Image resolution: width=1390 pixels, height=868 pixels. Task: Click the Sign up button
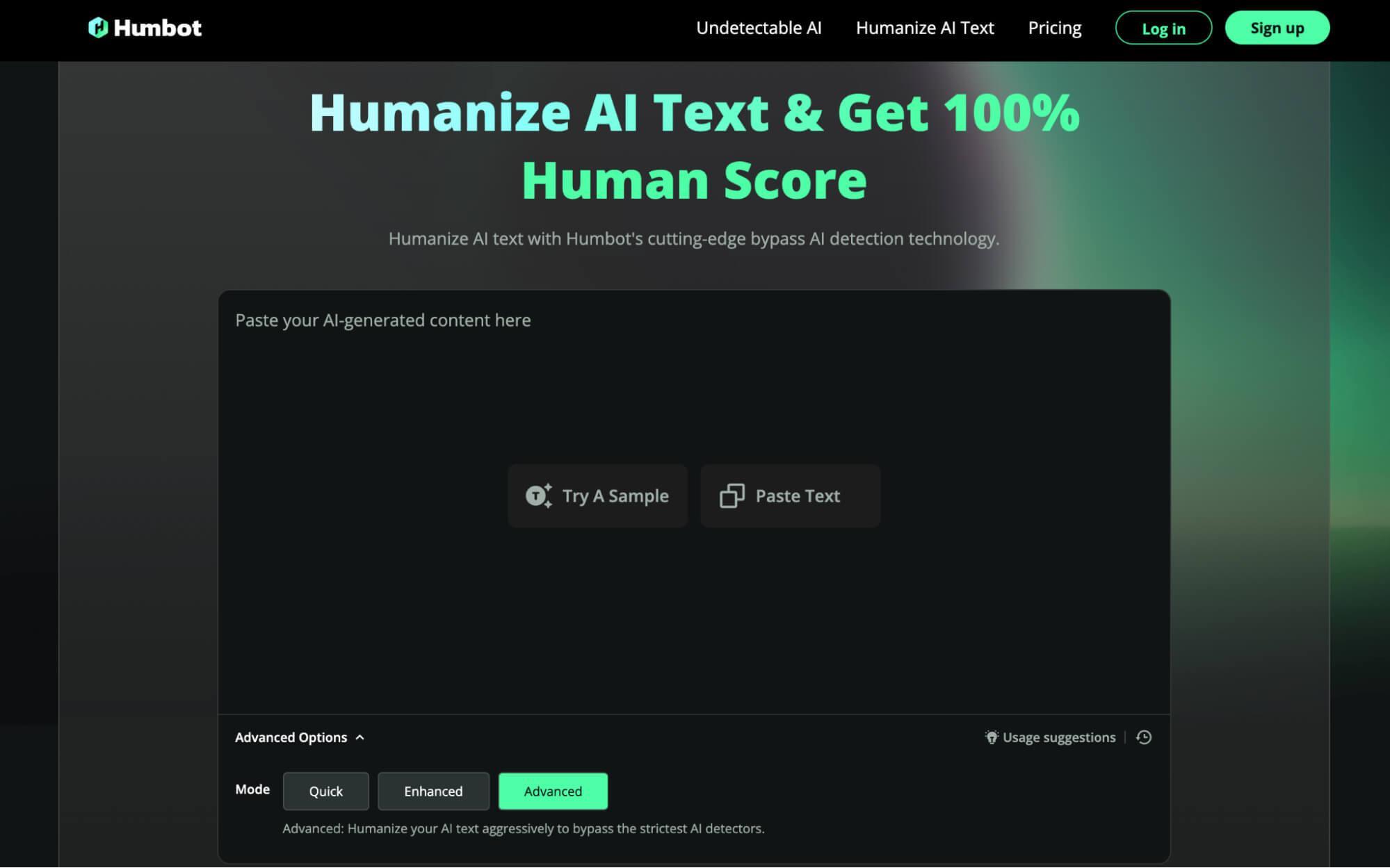click(x=1277, y=27)
